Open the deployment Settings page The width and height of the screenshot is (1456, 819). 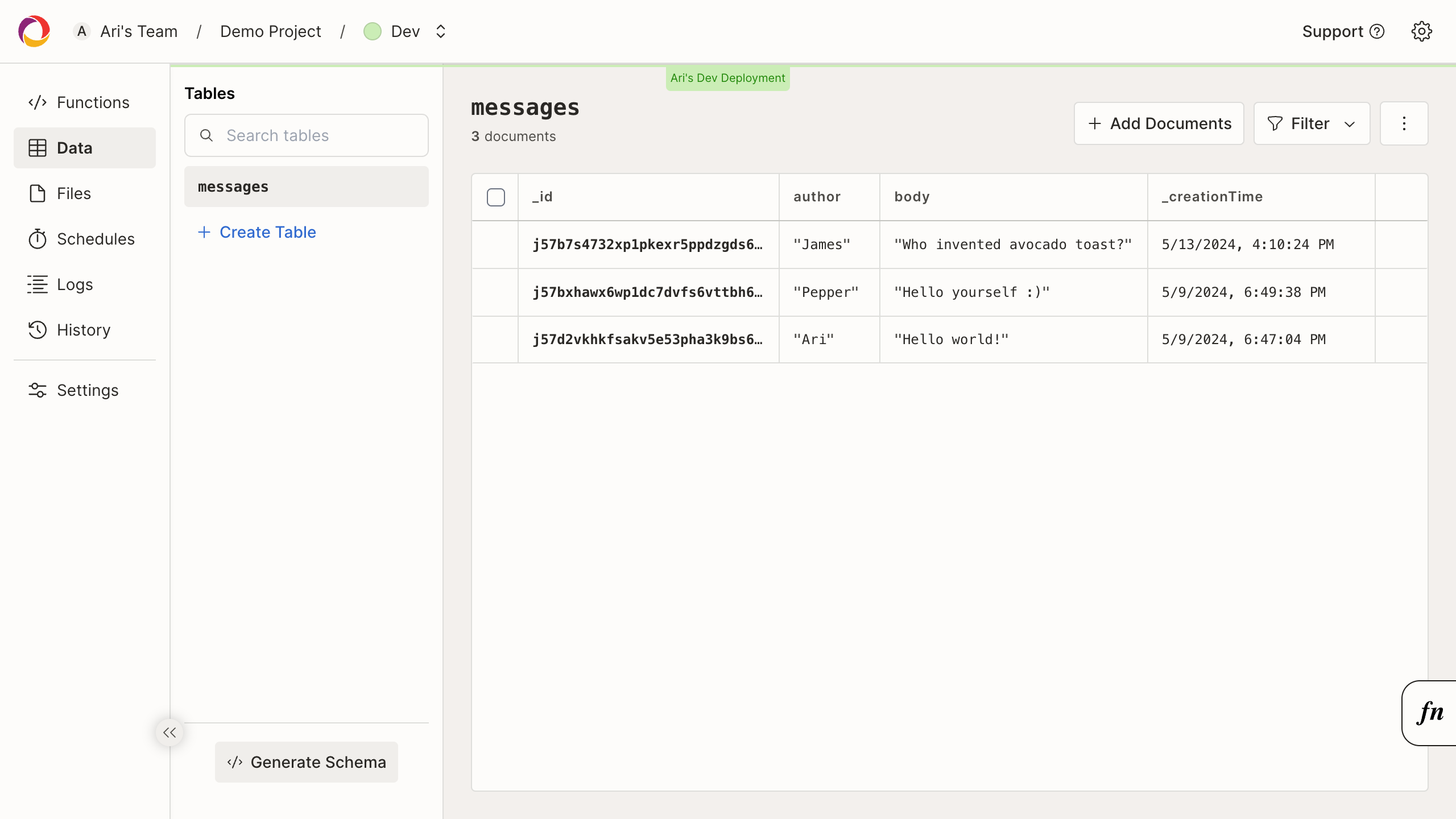pyautogui.click(x=84, y=390)
